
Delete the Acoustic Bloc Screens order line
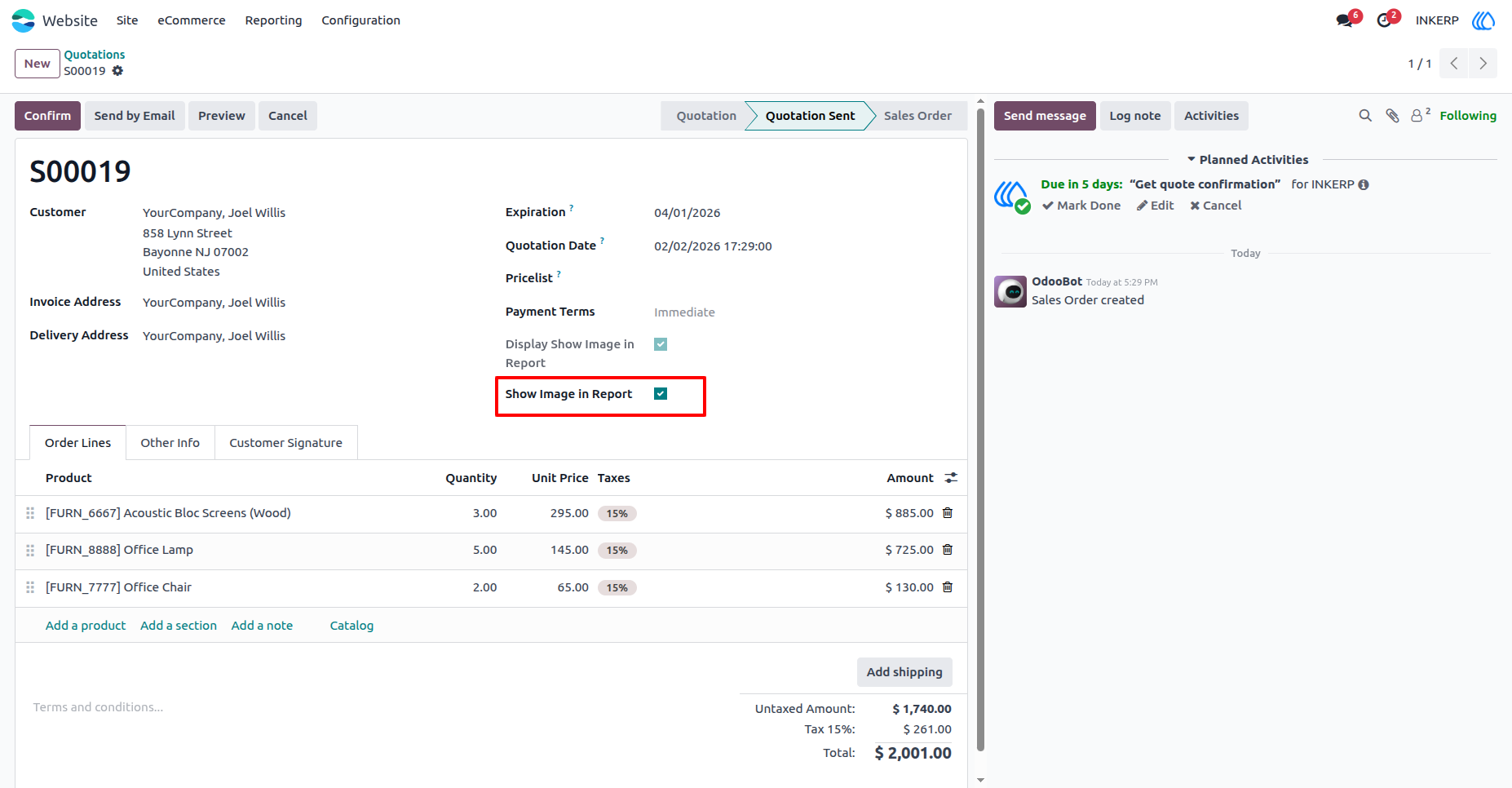pos(948,513)
